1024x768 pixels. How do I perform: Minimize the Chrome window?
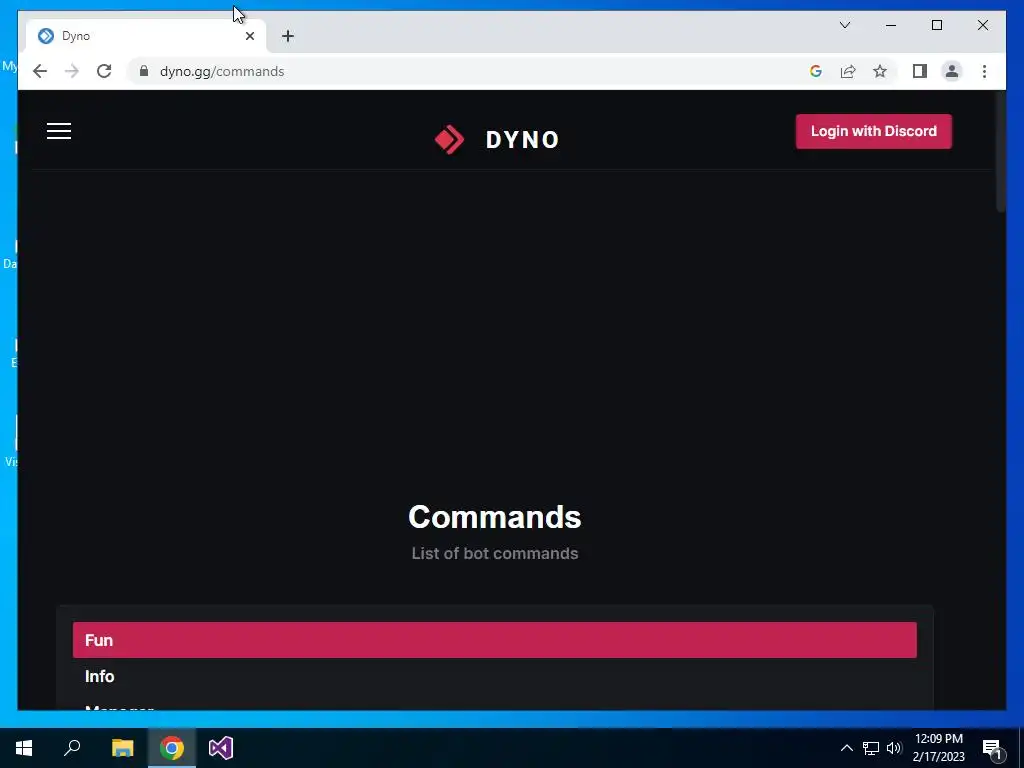click(891, 25)
